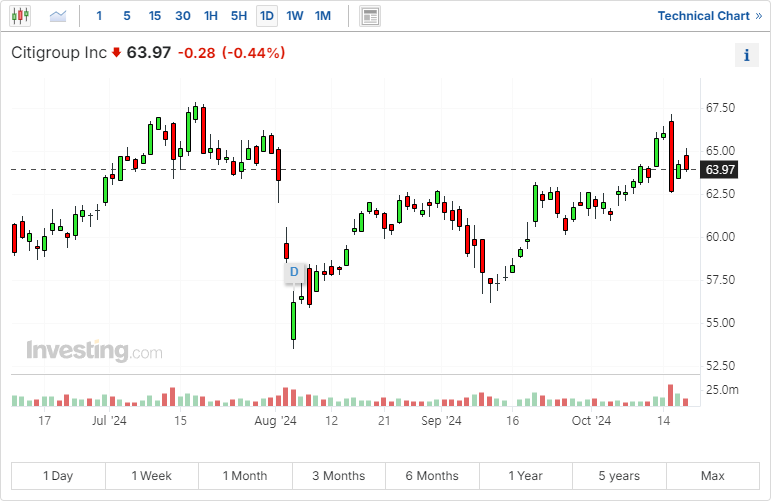
Task: Open the Technical Chart link
Action: coord(710,16)
